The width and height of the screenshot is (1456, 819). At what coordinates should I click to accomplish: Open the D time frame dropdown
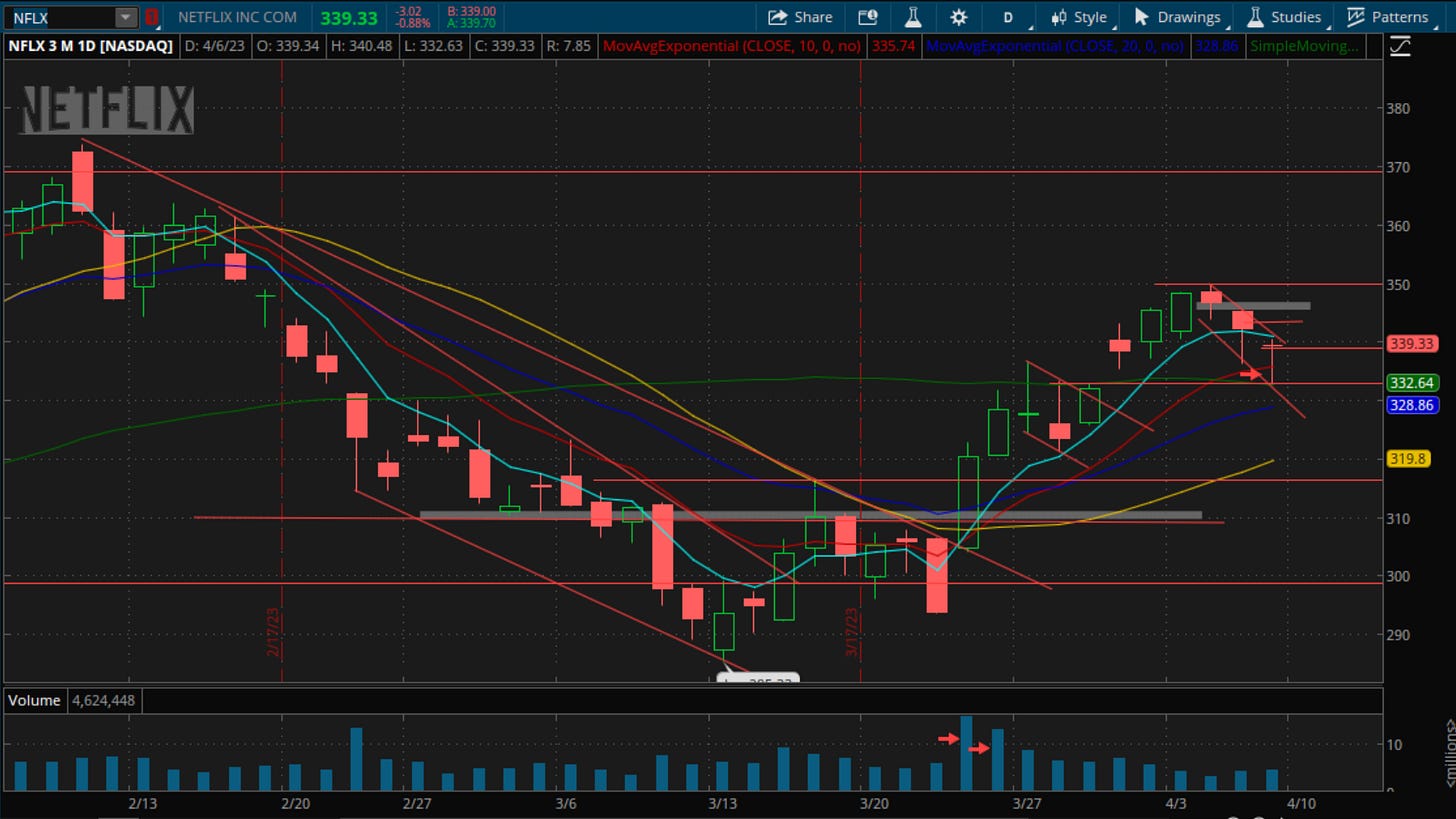1008,17
